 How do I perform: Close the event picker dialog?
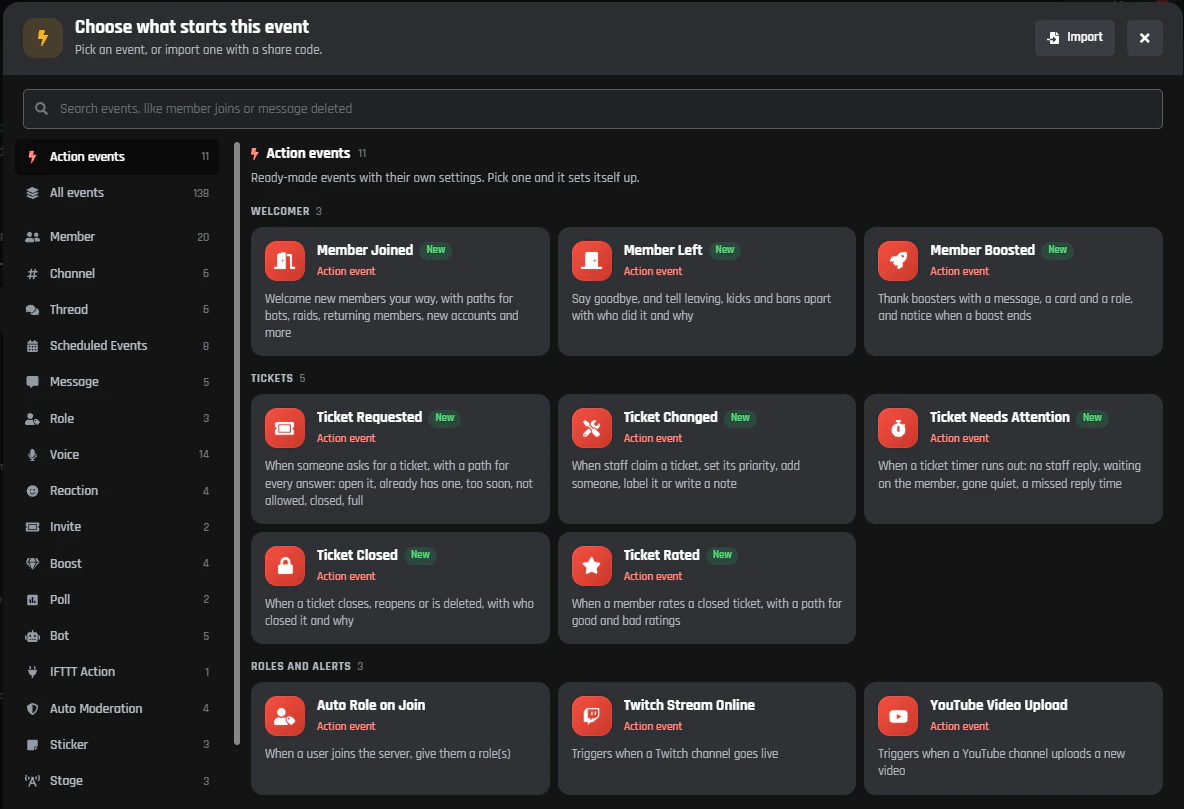[1145, 38]
